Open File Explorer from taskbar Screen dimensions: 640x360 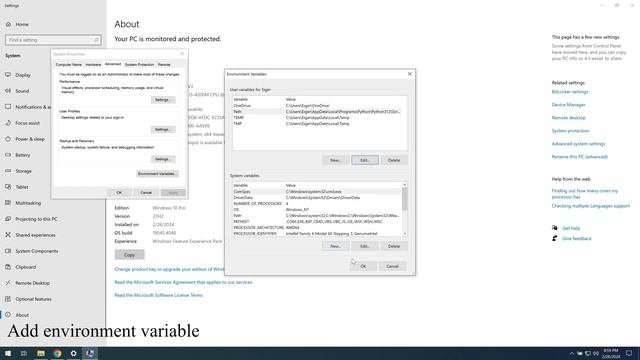(x=41, y=353)
